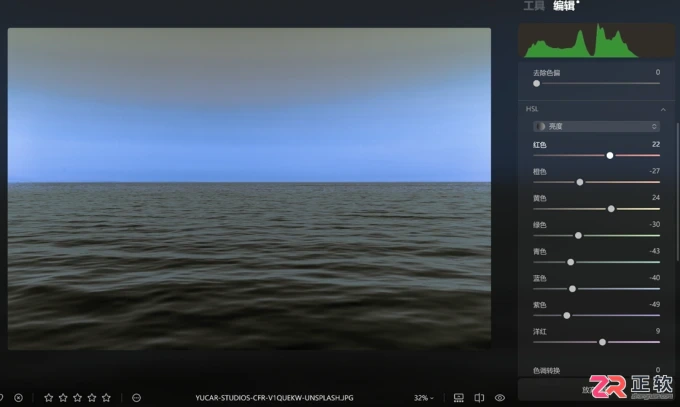Collapse the HSL panel chevron
The height and width of the screenshot is (407, 680).
pyautogui.click(x=663, y=109)
